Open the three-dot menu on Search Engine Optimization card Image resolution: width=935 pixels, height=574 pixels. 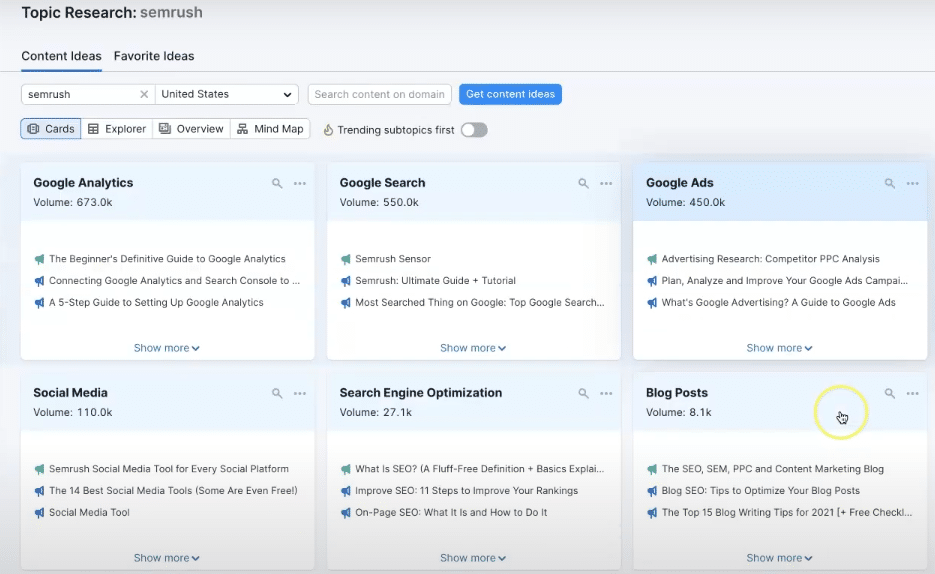point(606,393)
